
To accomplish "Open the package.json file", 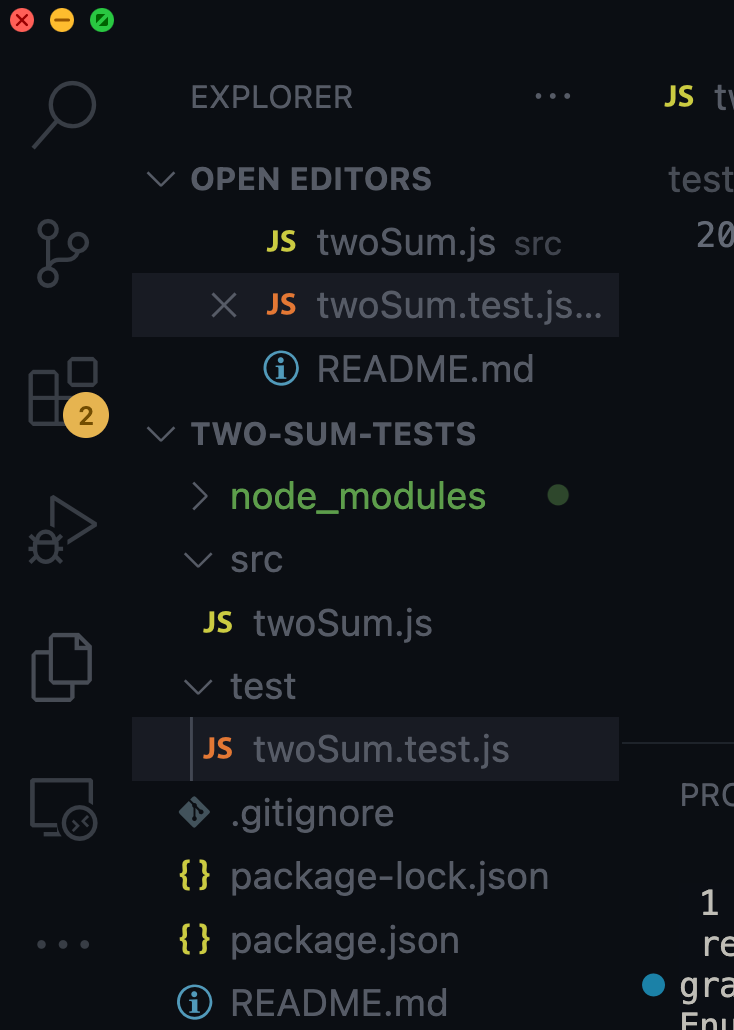I will (344, 940).
